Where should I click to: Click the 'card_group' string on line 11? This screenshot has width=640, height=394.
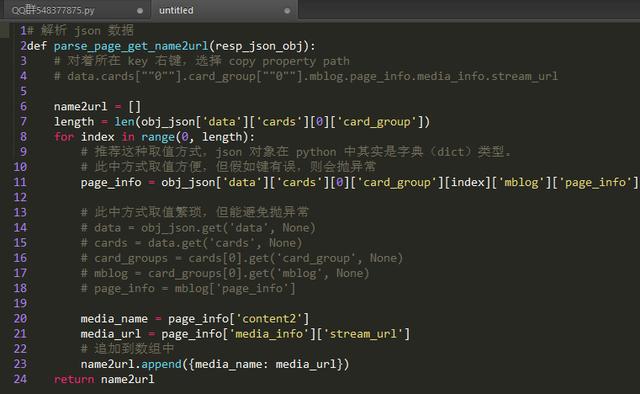[397, 182]
